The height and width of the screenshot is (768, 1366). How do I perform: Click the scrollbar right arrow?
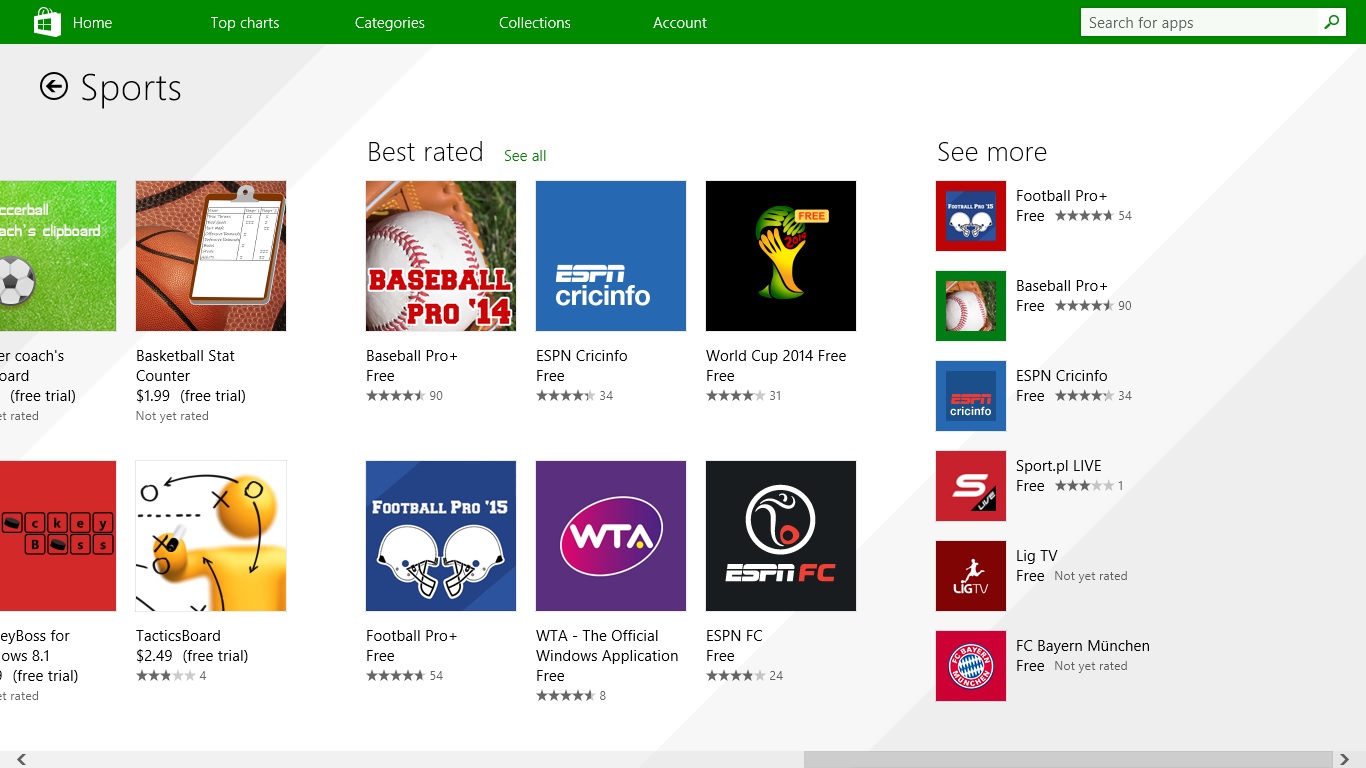1345,760
